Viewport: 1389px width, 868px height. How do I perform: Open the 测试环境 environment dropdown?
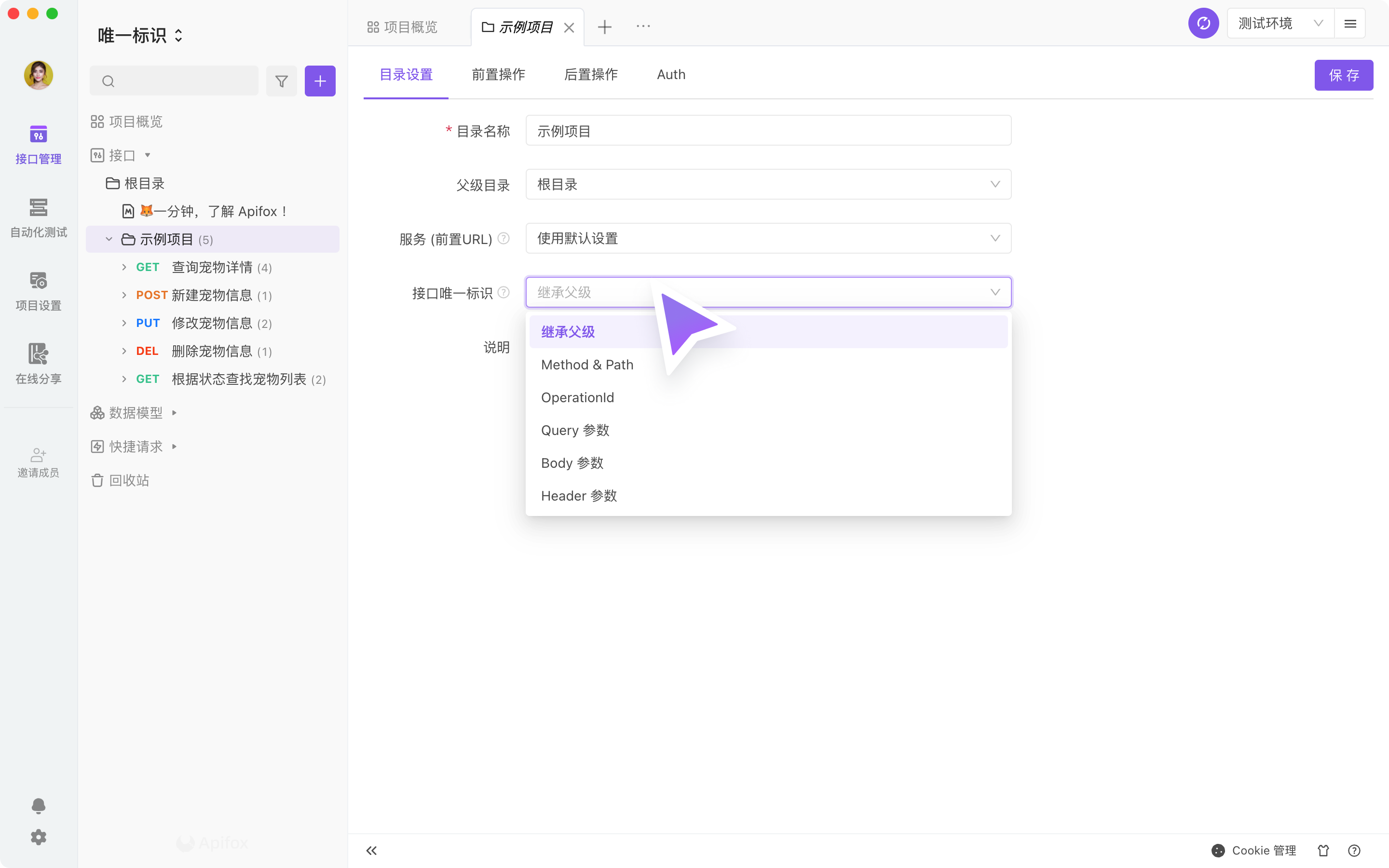click(x=1280, y=24)
